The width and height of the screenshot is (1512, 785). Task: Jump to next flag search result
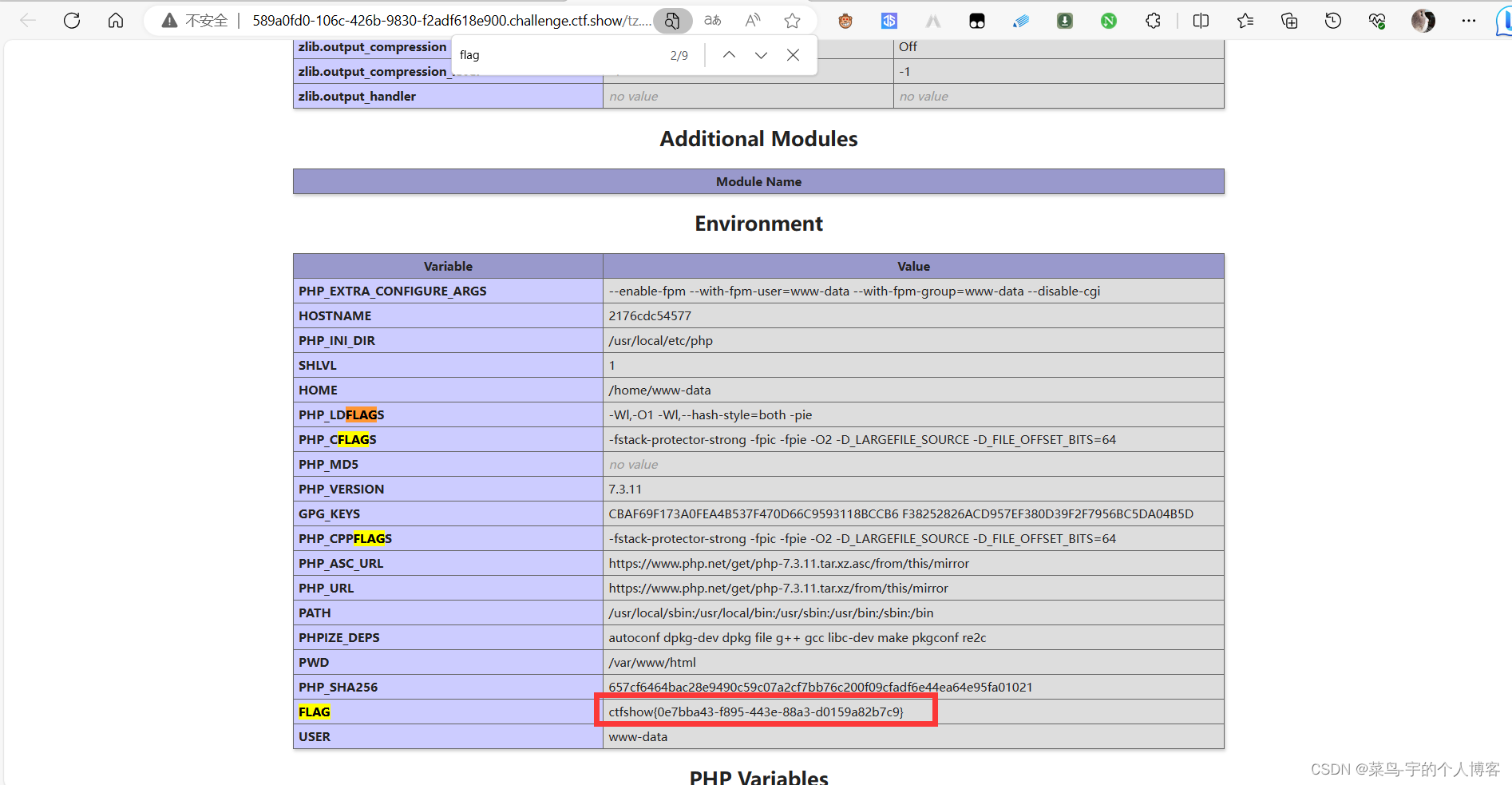click(760, 54)
